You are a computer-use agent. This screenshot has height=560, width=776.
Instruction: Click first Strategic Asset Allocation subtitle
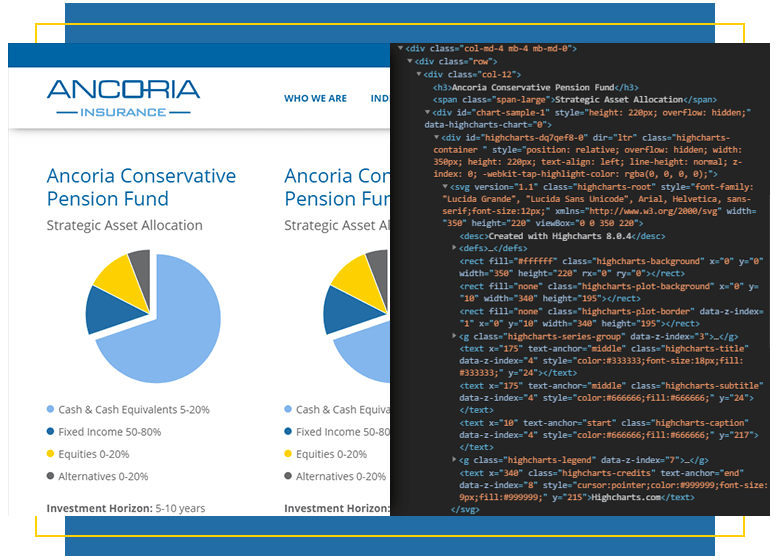click(x=124, y=225)
